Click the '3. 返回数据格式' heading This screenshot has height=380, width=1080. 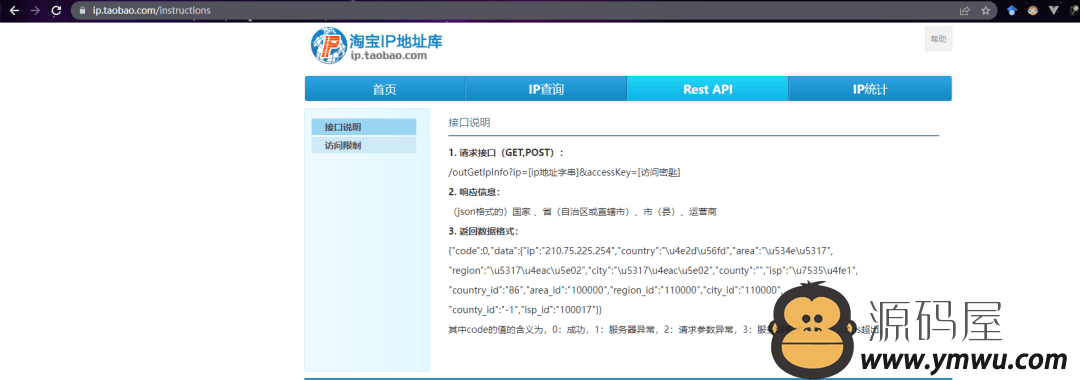click(x=483, y=231)
